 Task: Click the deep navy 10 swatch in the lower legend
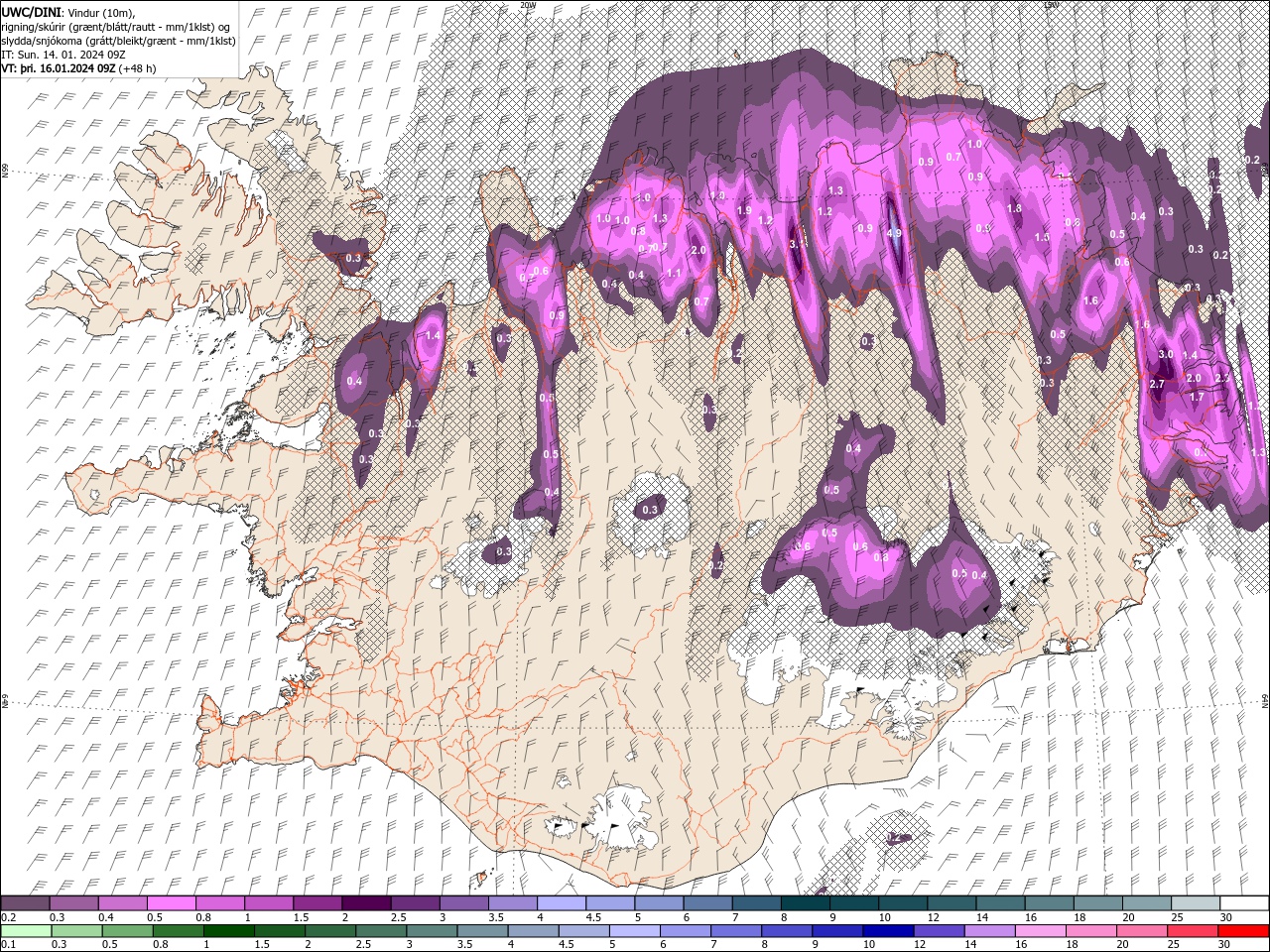(x=887, y=931)
